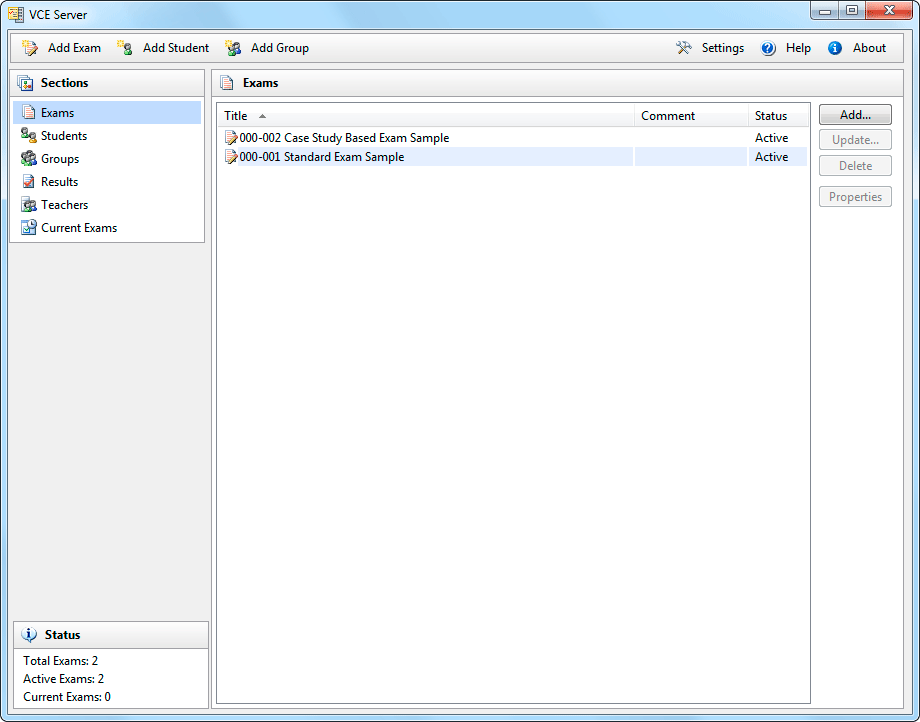Select '000-001 Standard Exam Sample' title
Screen dimensions: 920x722
pos(322,157)
